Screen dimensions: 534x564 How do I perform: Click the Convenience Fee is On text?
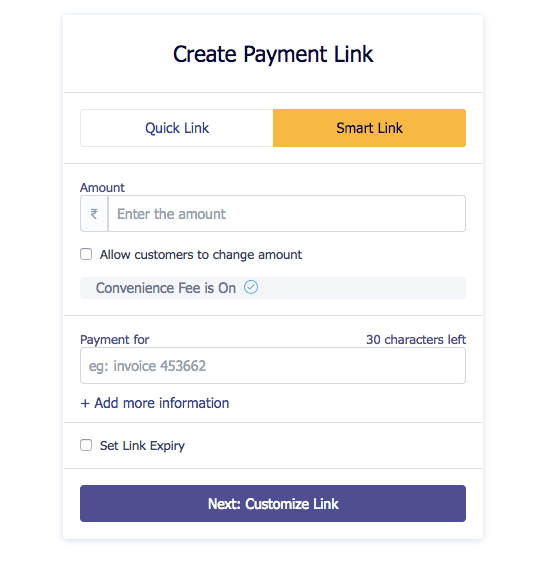[166, 288]
